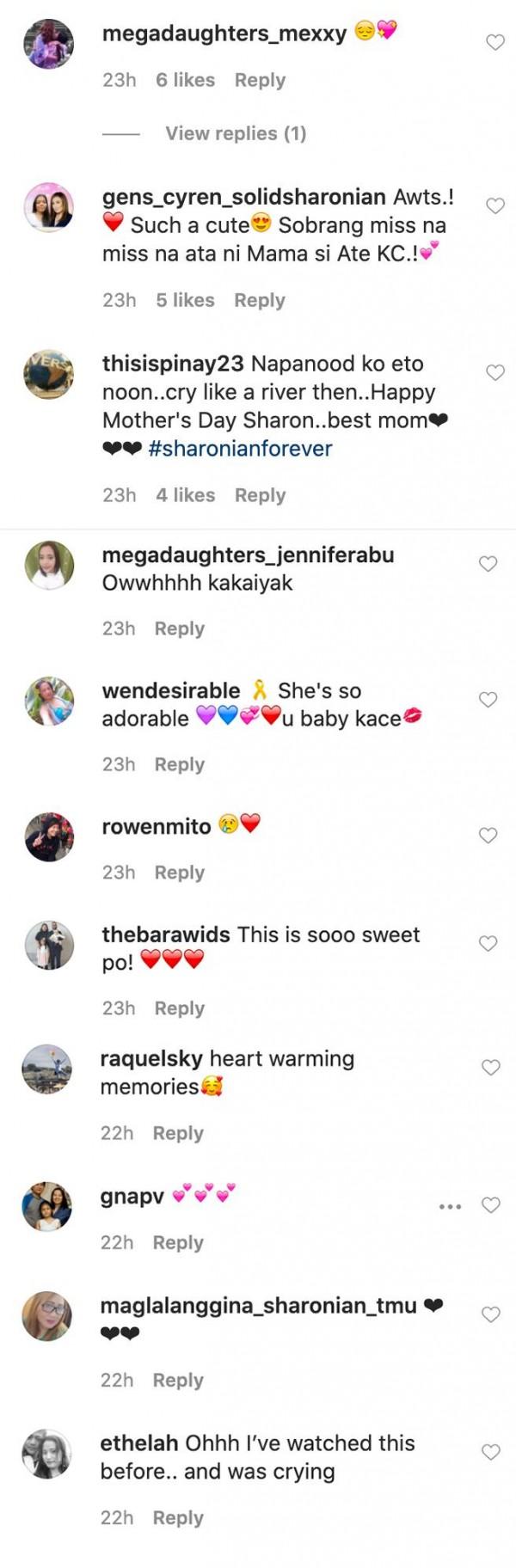Image resolution: width=516 pixels, height=1568 pixels.
Task: Heart the 'Owwhhhh kakaiyak' comment
Action: click(x=488, y=564)
